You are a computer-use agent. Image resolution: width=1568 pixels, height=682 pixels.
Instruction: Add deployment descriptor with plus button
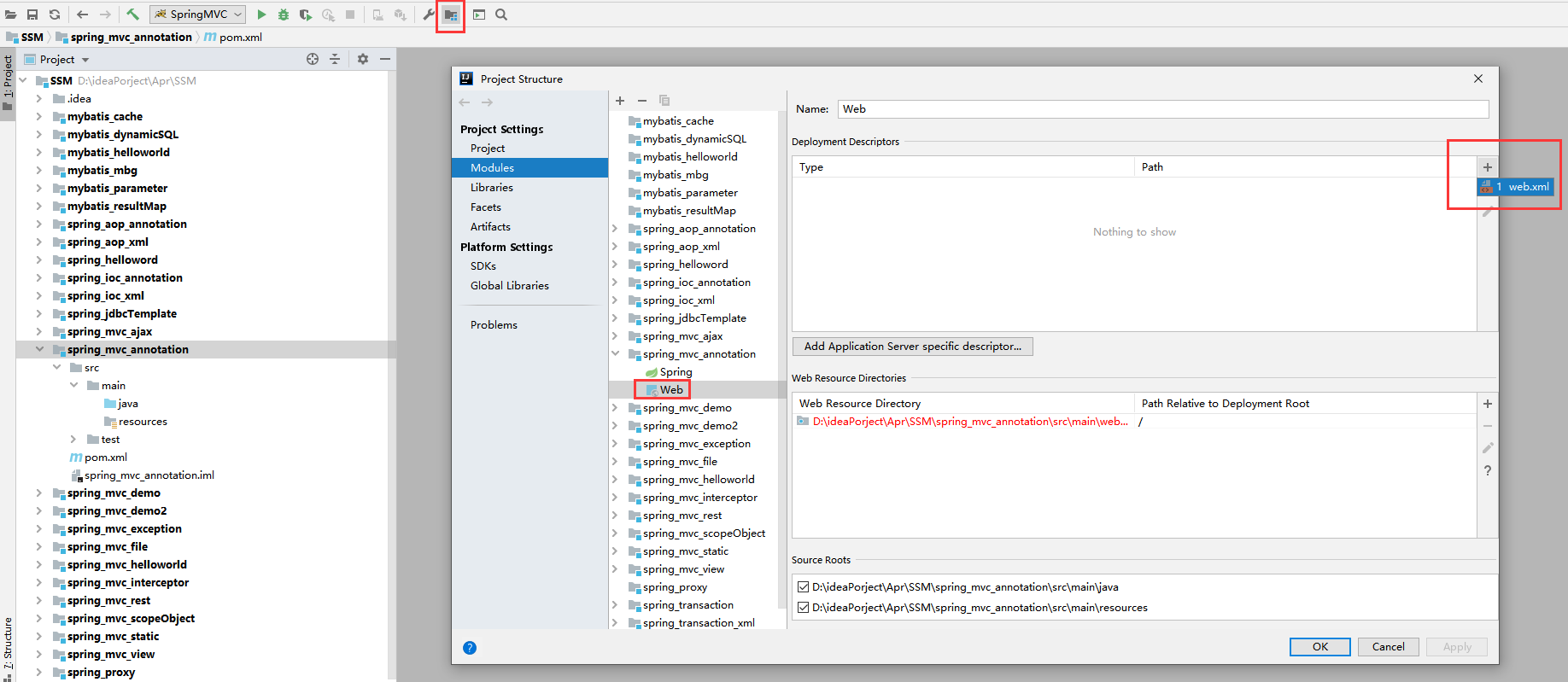pos(1488,167)
